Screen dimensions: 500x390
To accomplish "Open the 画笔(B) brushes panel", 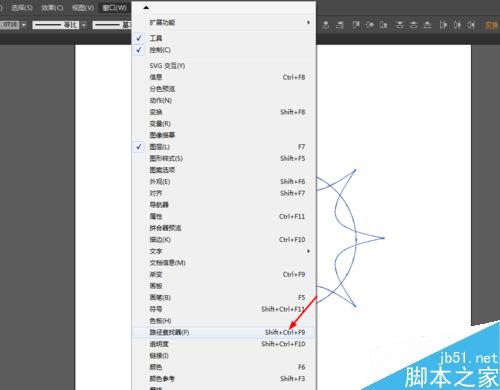I will 224,297.
